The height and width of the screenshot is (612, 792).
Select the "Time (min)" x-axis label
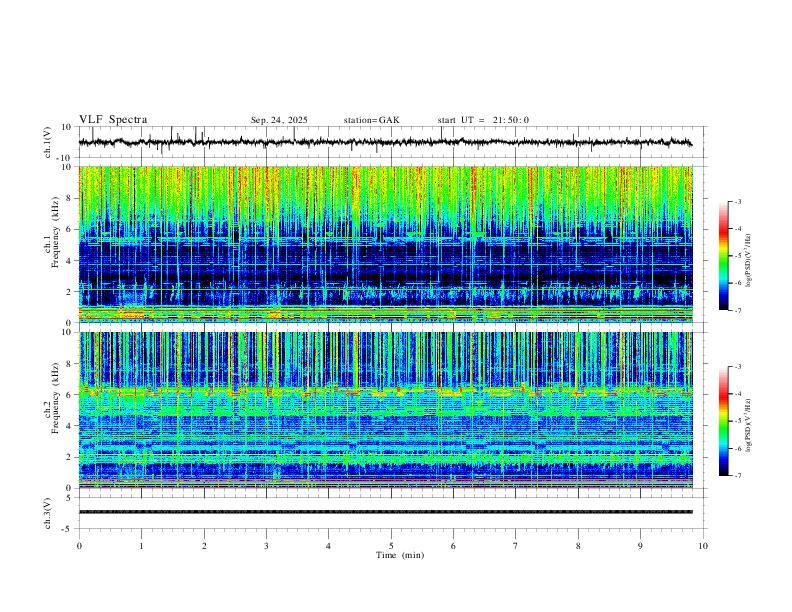400,555
